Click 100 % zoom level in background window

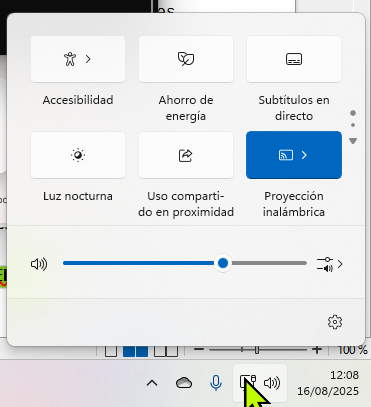click(352, 350)
